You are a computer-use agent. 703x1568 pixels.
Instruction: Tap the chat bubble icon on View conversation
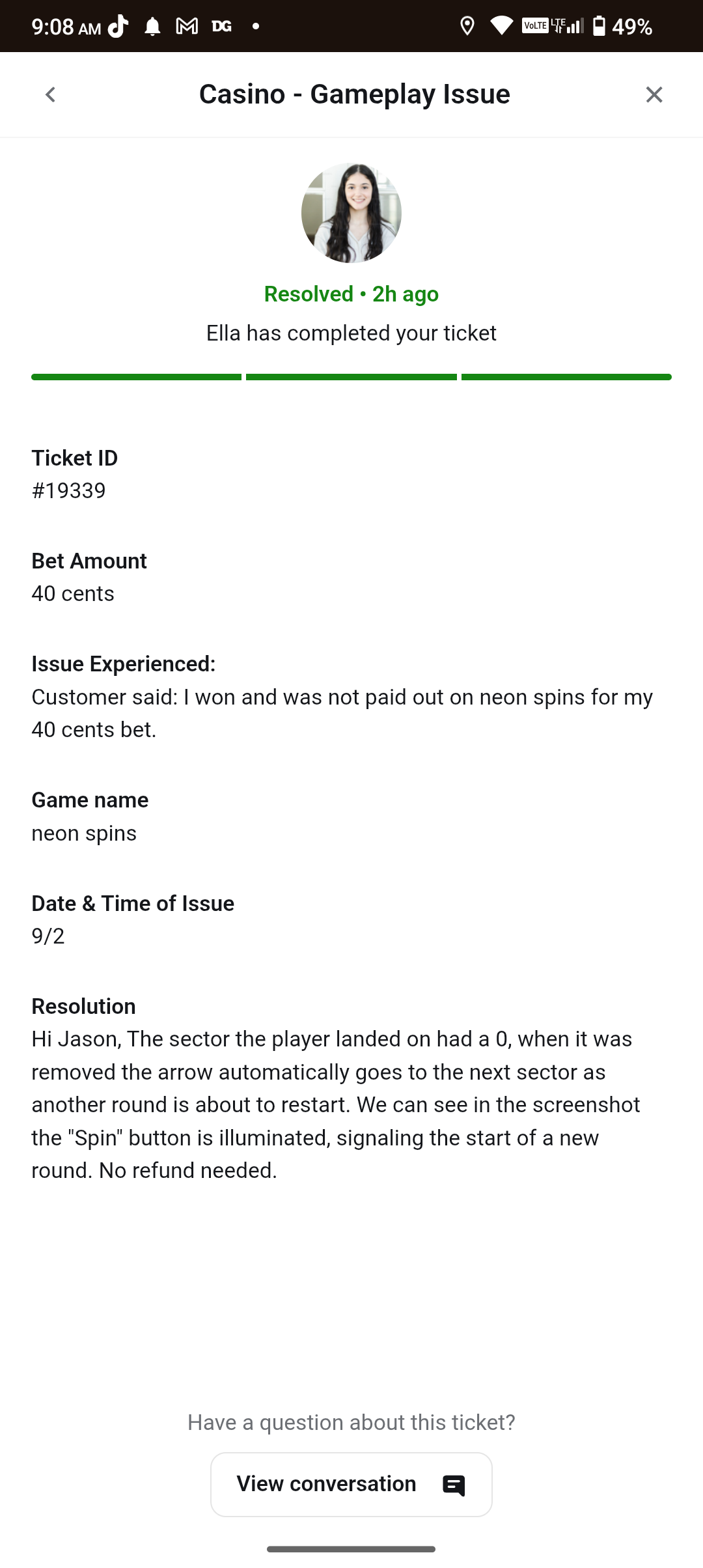[454, 1485]
